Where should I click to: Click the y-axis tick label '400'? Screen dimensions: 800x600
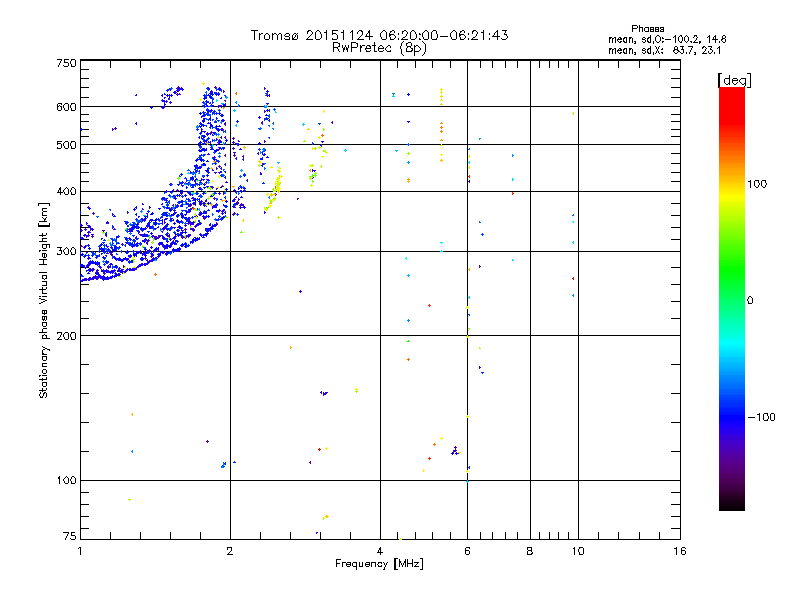pos(66,192)
